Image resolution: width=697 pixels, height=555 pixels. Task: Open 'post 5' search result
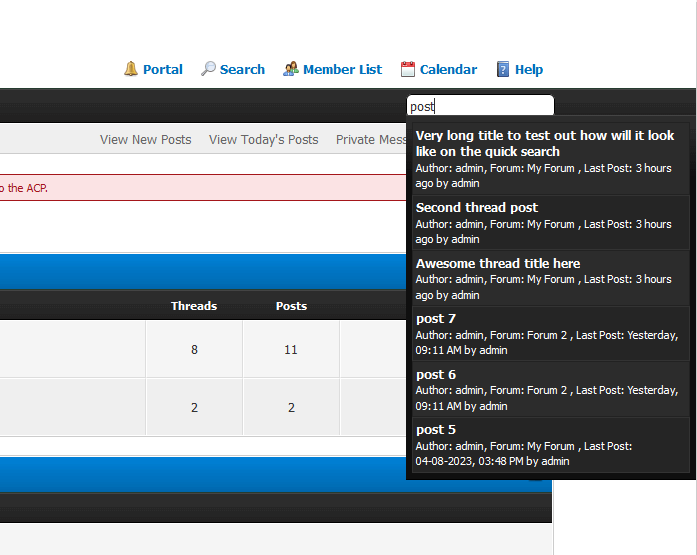tap(551, 445)
